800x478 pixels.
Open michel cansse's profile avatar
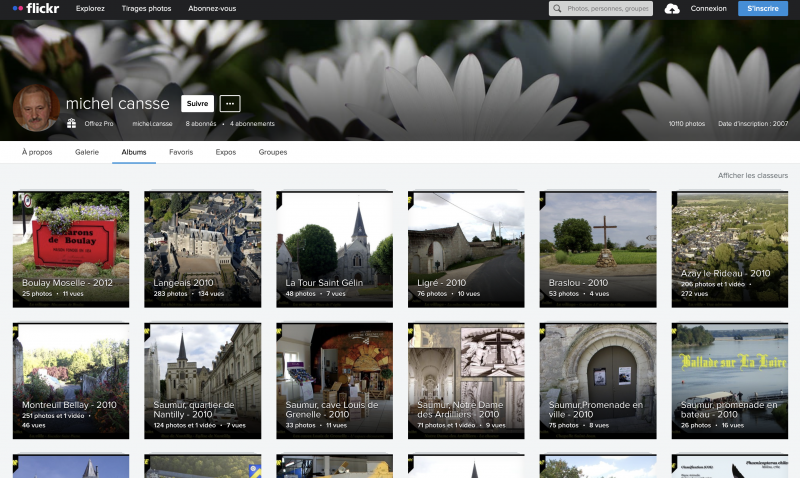tap(35, 108)
